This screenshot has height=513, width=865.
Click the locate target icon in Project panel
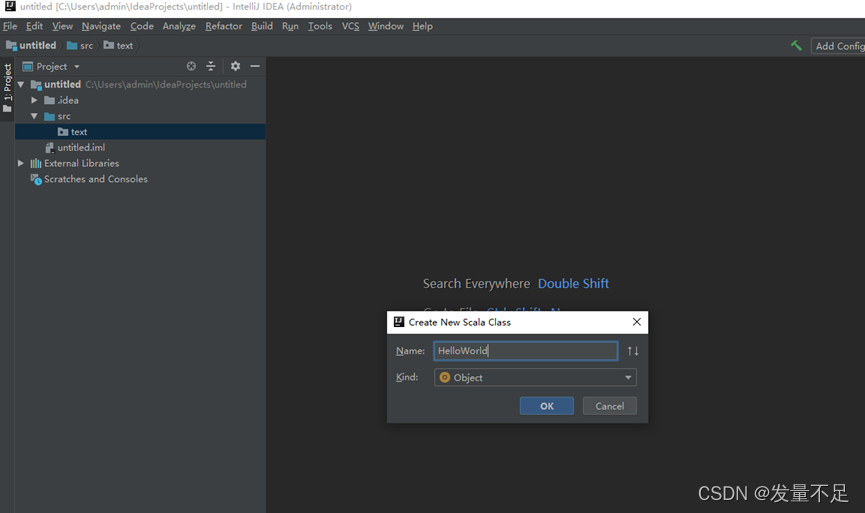[191, 66]
